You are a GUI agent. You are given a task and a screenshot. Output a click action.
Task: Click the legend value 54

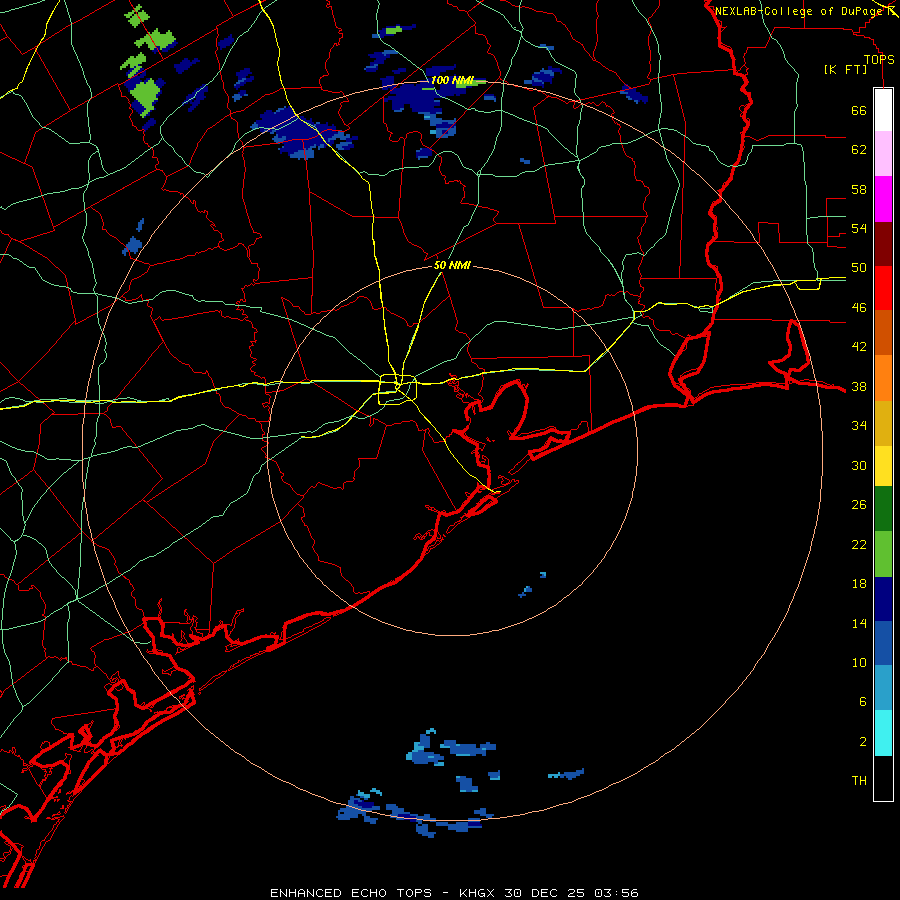[x=859, y=228]
